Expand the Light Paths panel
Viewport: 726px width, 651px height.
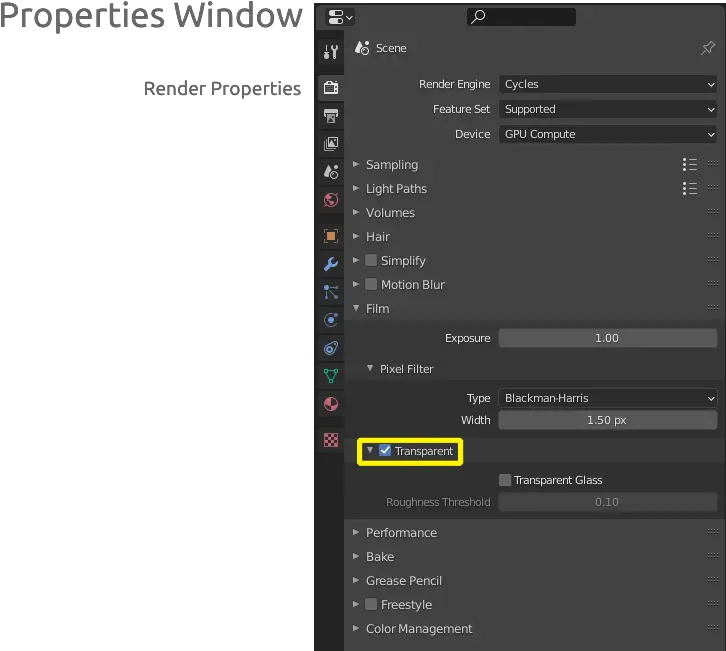pos(356,188)
